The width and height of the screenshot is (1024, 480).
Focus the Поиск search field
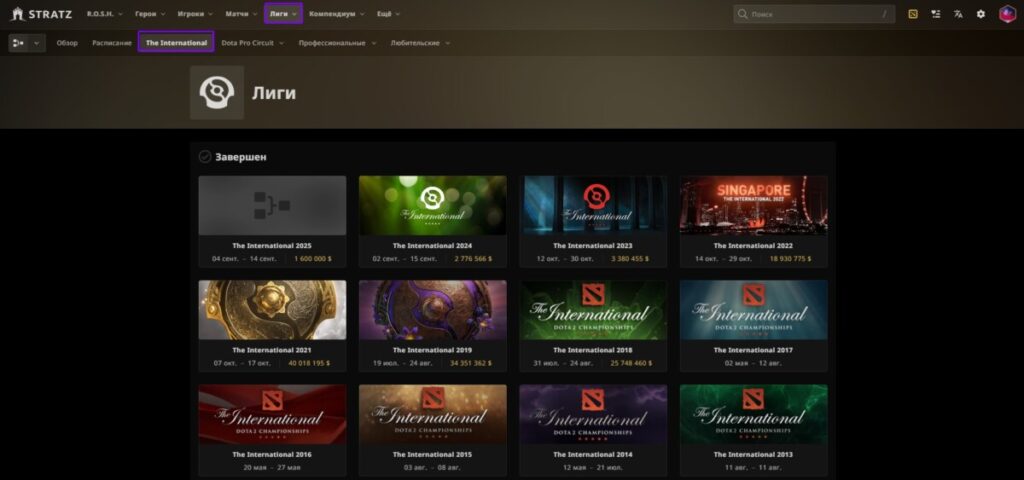(x=810, y=14)
